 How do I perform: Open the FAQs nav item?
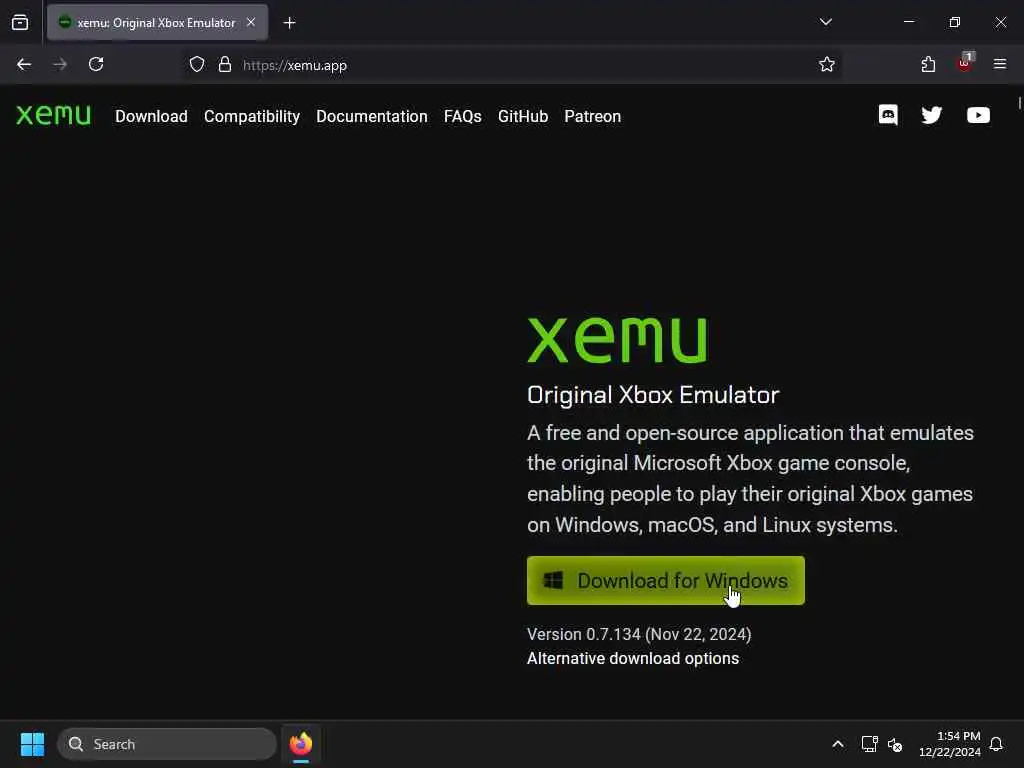[462, 116]
